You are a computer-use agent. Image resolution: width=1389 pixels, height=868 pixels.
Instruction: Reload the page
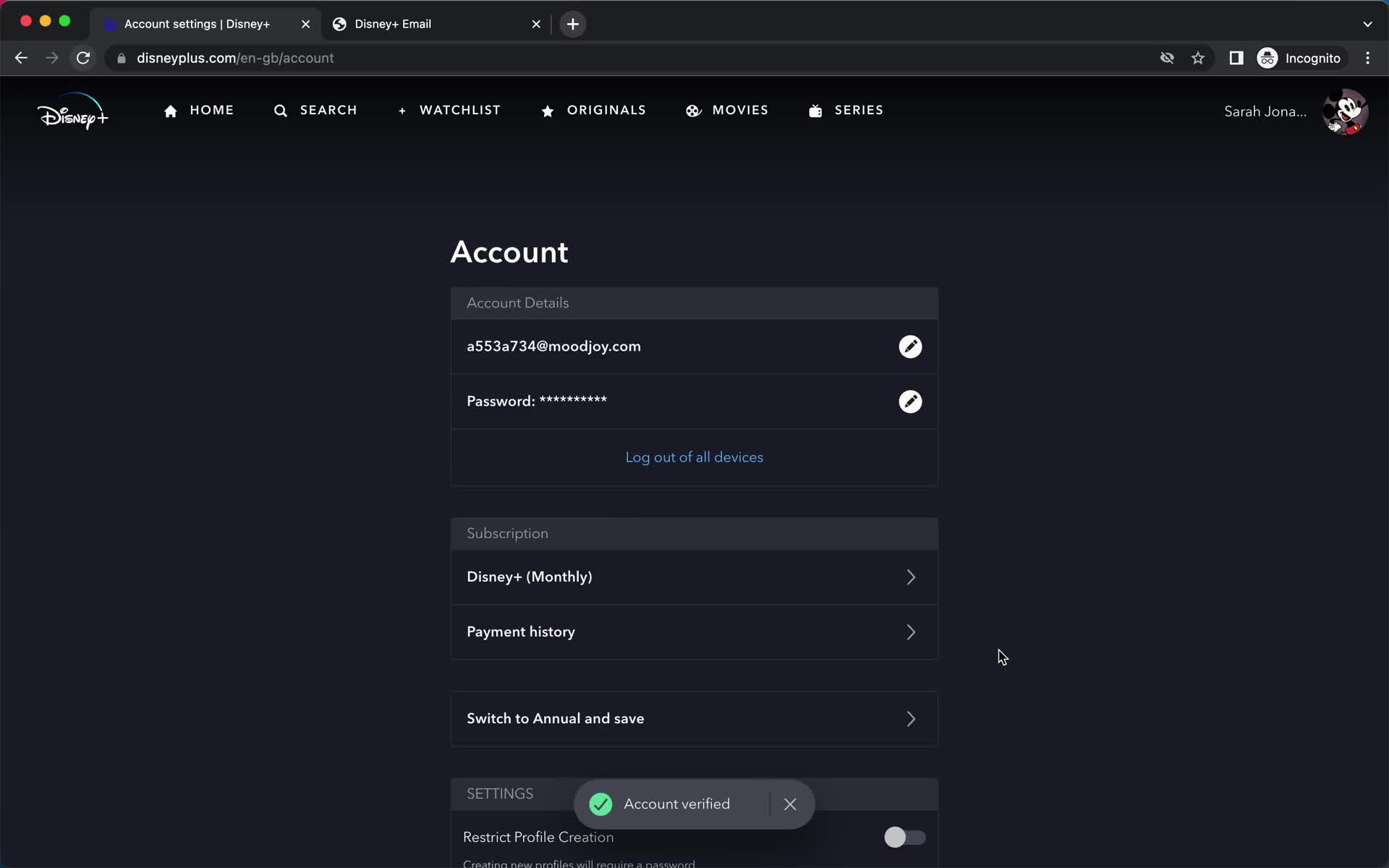pos(83,58)
